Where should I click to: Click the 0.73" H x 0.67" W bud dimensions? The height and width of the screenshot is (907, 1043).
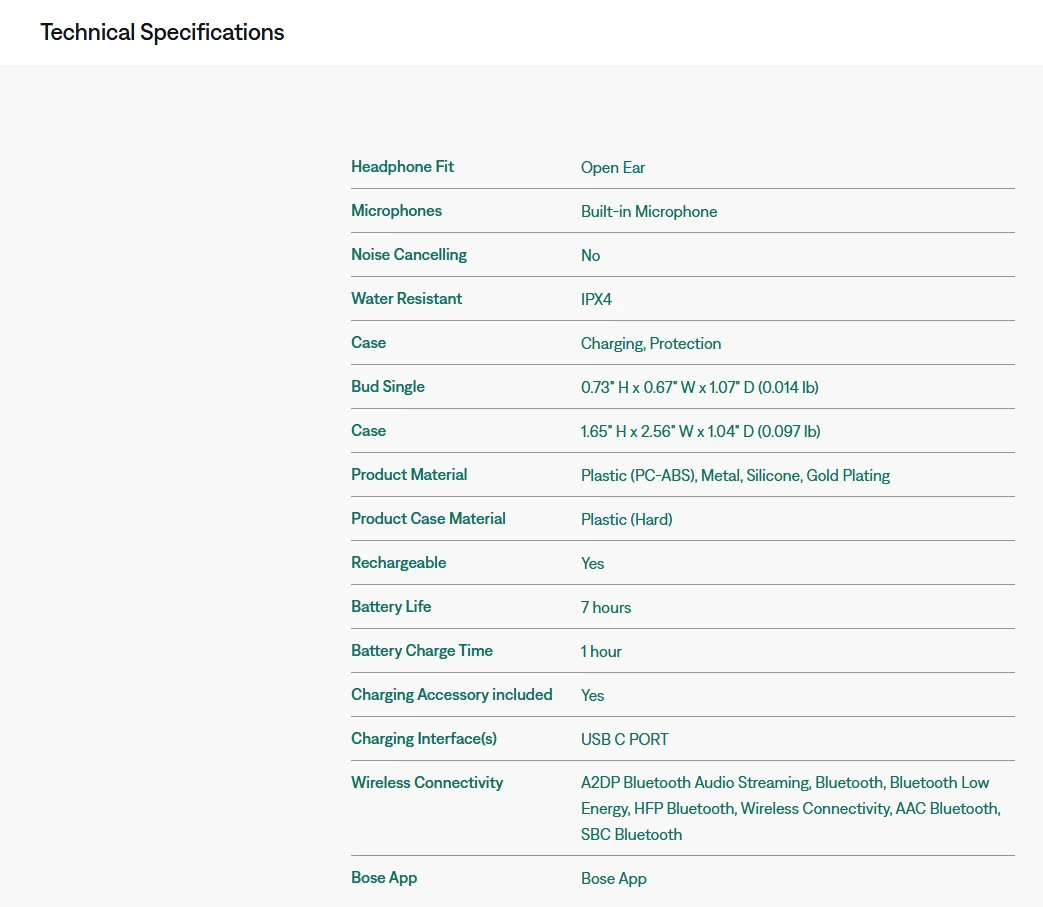pyautogui.click(x=700, y=387)
